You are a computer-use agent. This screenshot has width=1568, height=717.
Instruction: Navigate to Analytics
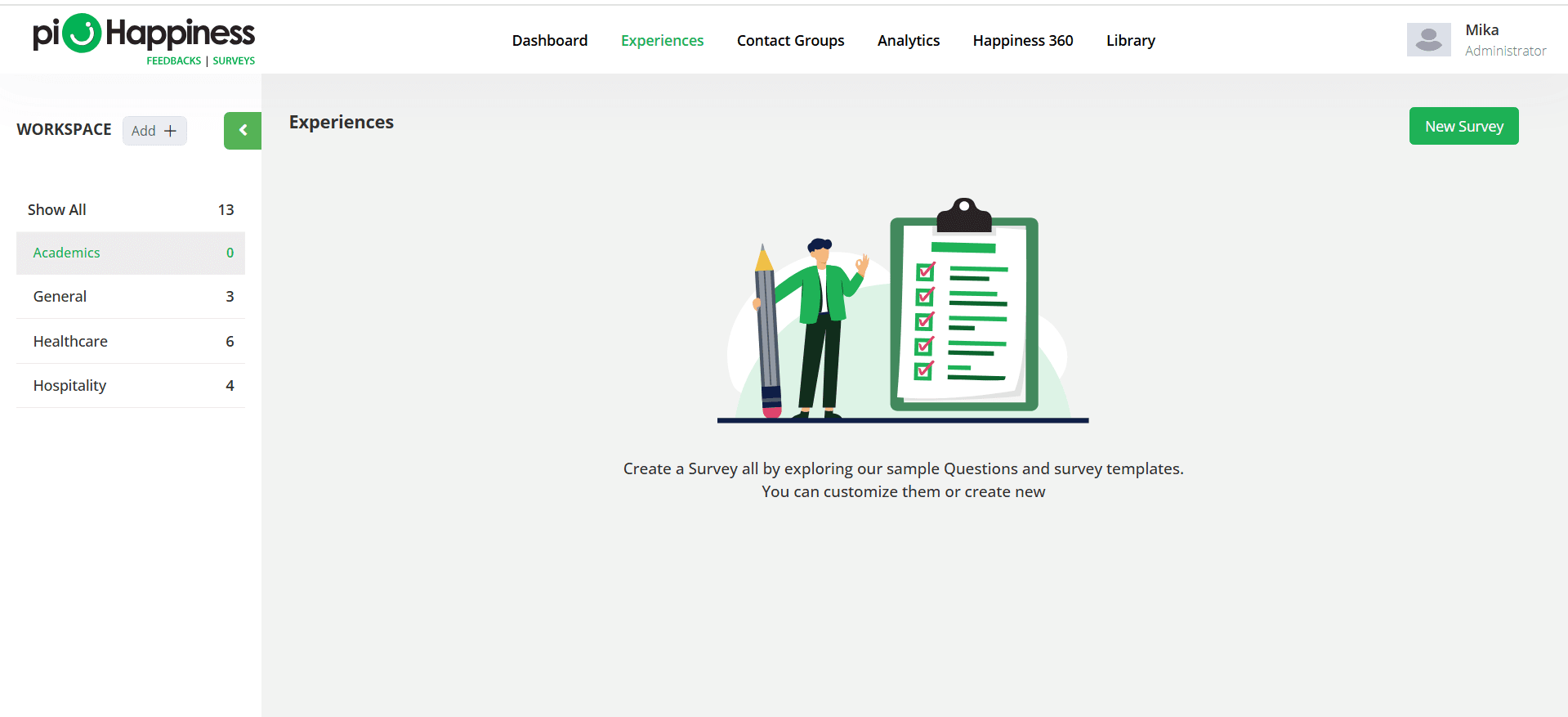[x=908, y=41]
